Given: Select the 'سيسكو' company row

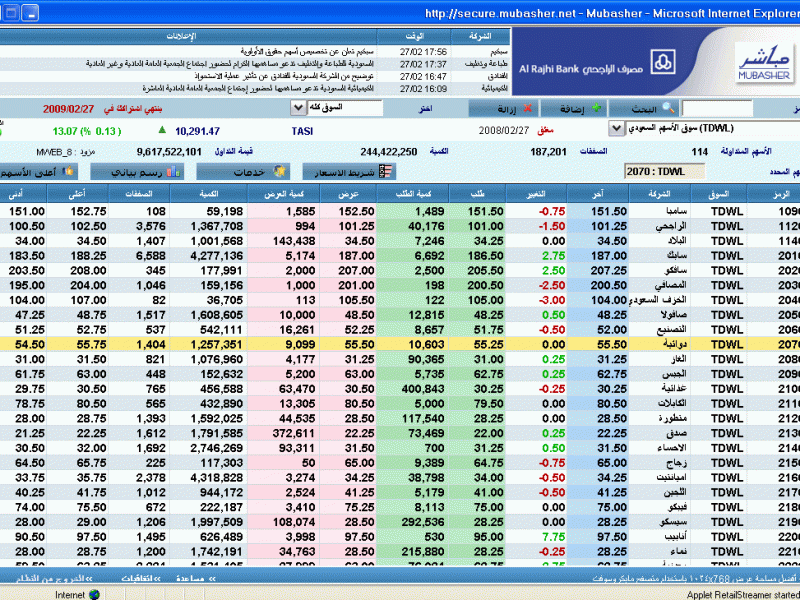Looking at the screenshot, I should (x=400, y=522).
